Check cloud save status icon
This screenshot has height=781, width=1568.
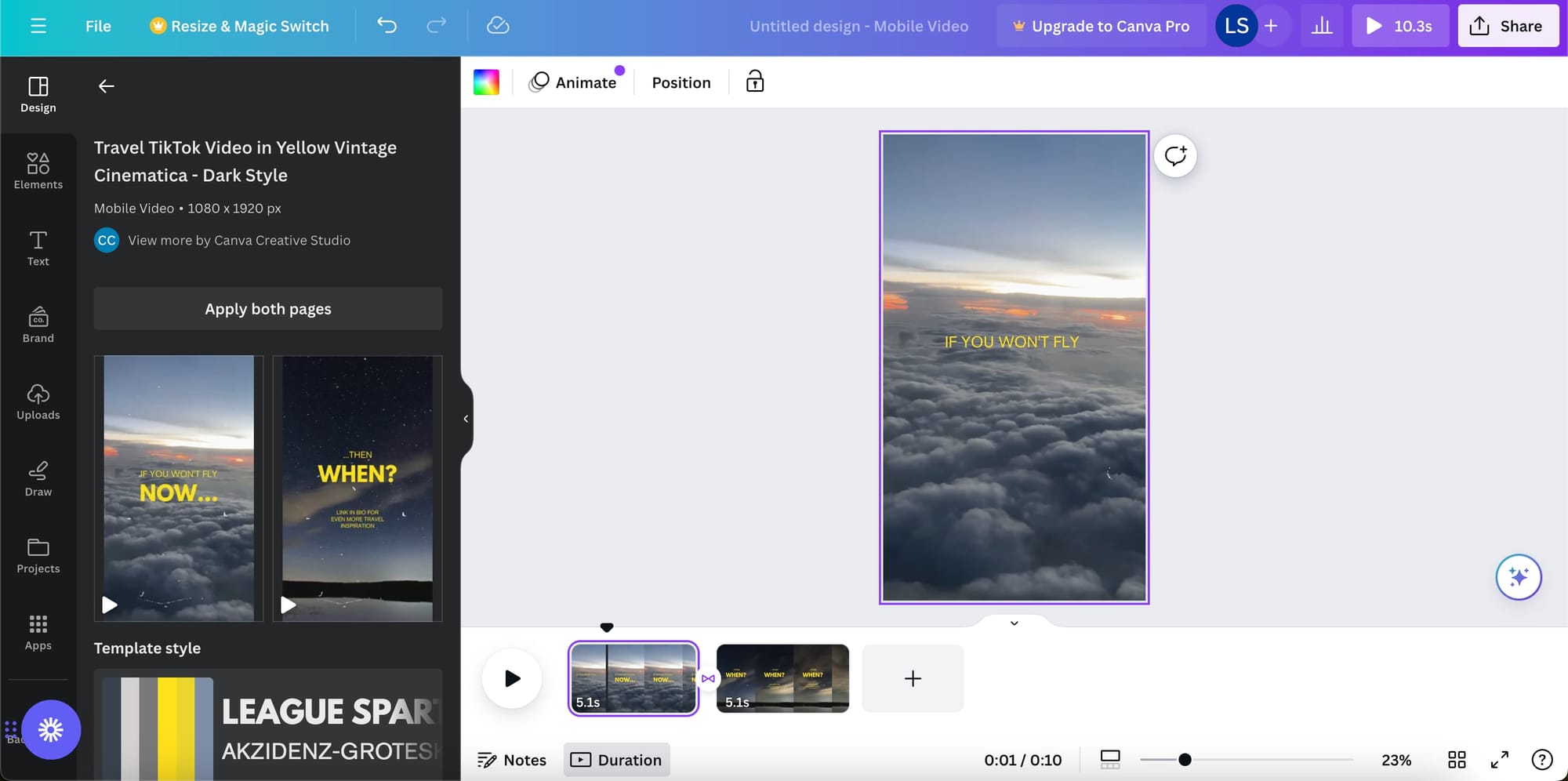pyautogui.click(x=498, y=26)
